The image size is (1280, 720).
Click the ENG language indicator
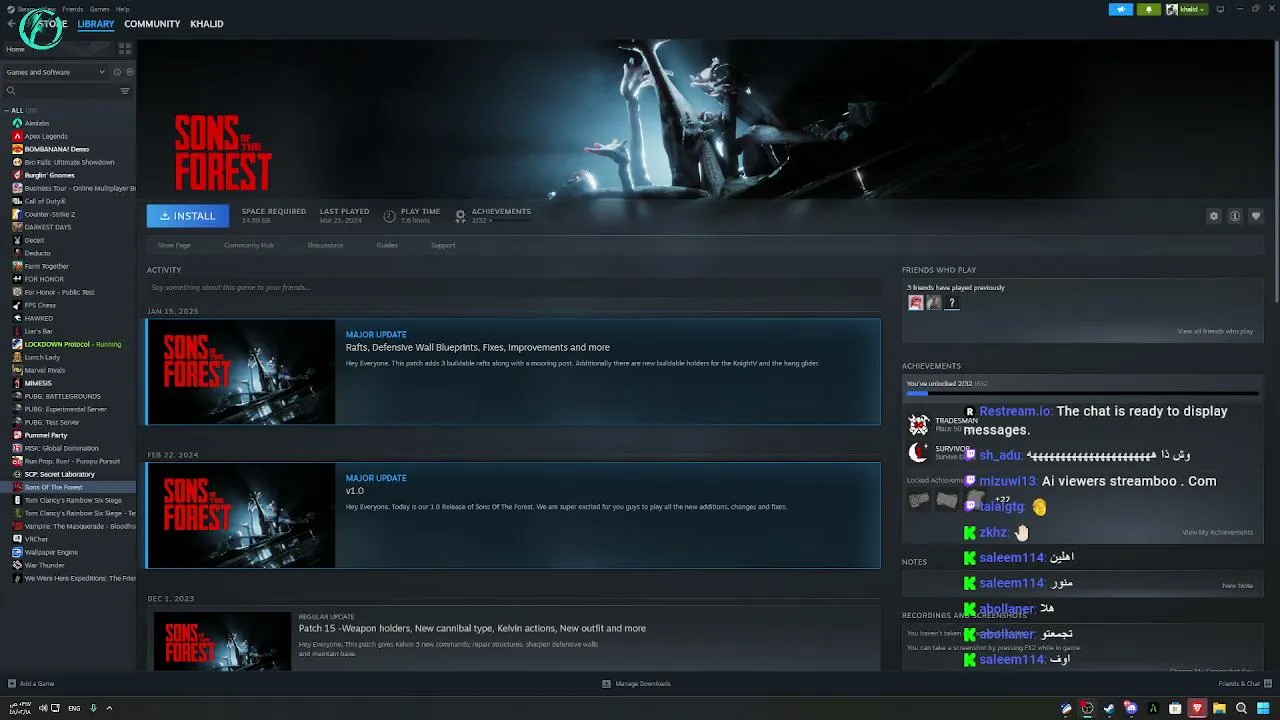(x=74, y=709)
